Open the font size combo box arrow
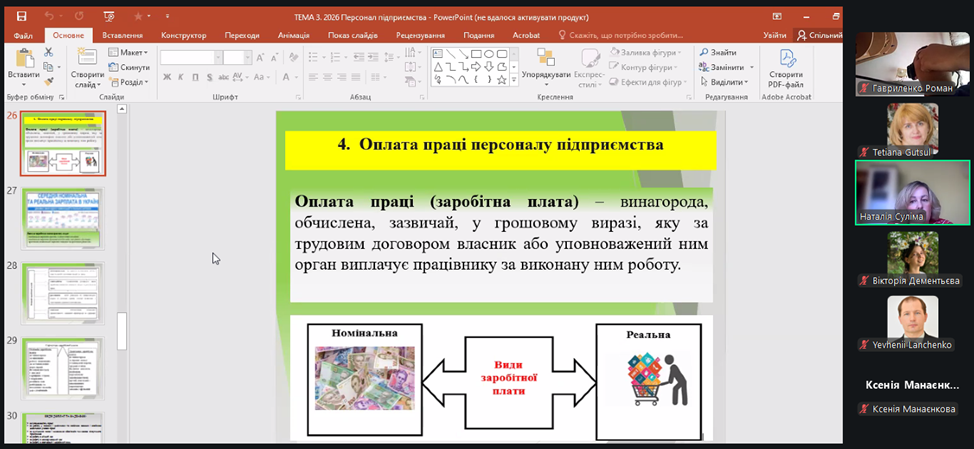The height and width of the screenshot is (449, 974). pos(248,58)
